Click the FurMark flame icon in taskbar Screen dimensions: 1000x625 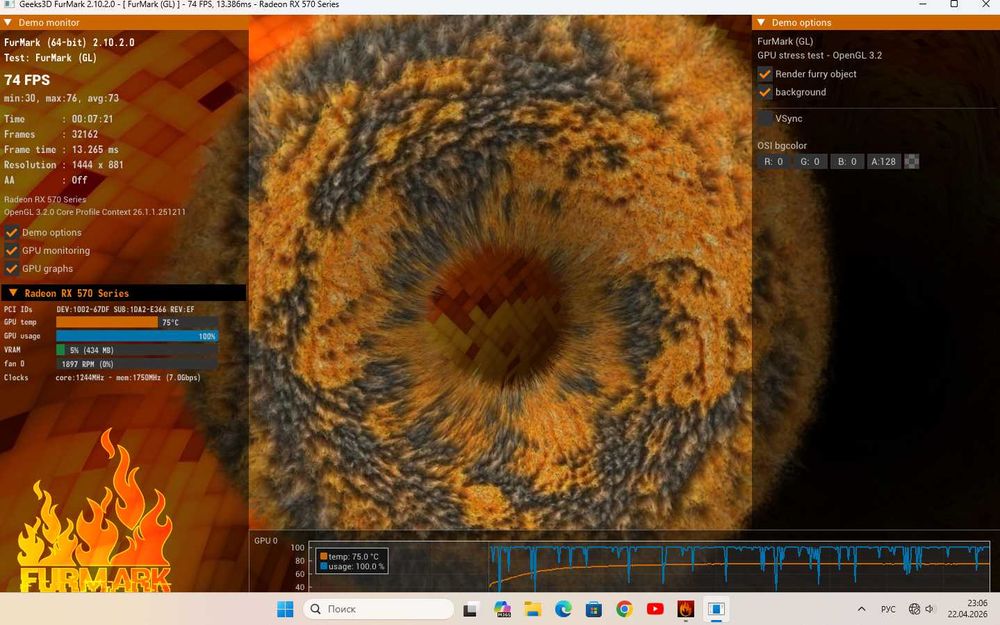[686, 608]
